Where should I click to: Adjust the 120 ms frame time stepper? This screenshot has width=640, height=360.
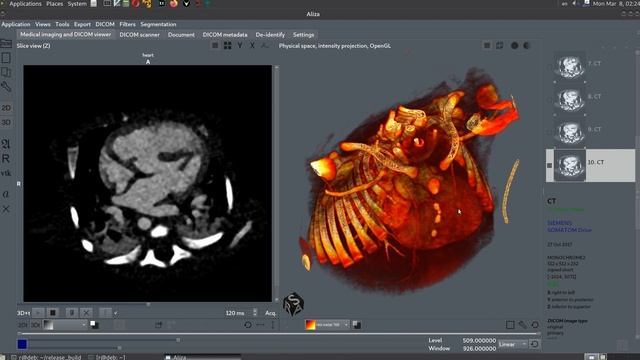point(255,313)
